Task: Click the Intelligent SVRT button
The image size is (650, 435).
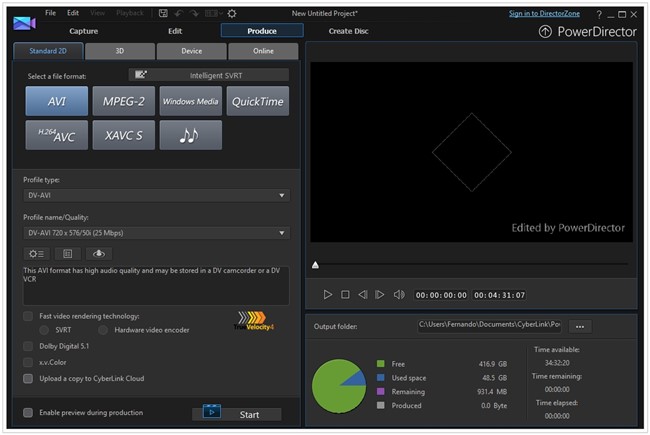Action: [x=209, y=75]
